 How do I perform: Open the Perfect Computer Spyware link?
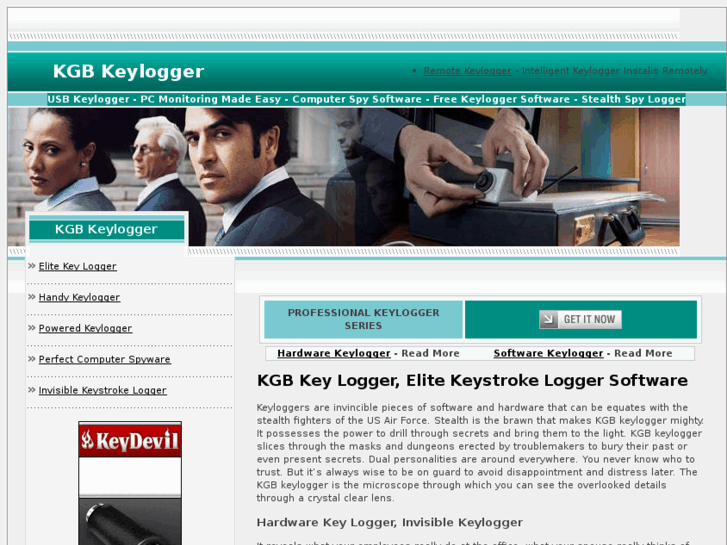point(105,359)
